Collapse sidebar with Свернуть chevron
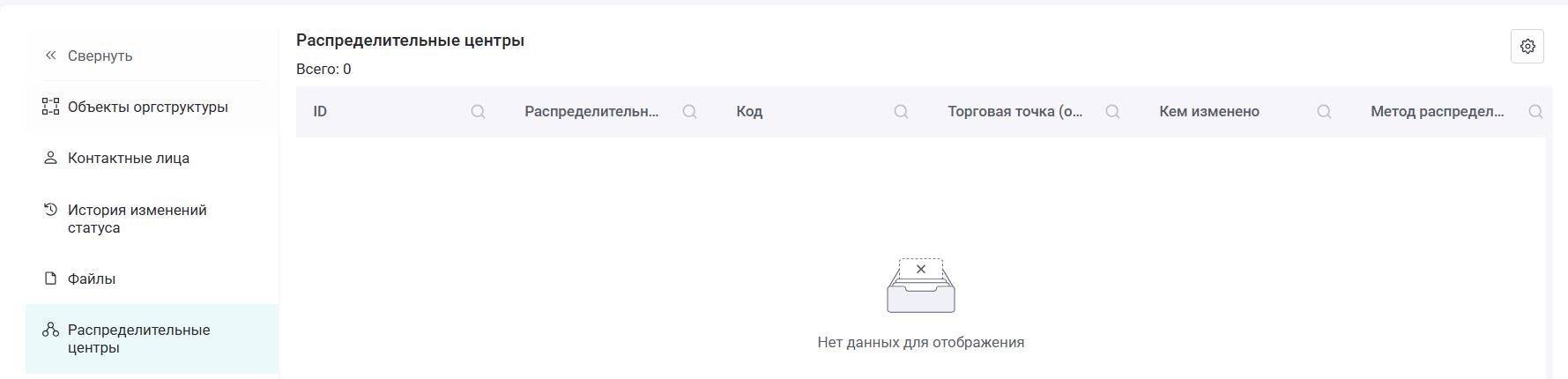Screen dimensions: 1568x379 (50, 56)
